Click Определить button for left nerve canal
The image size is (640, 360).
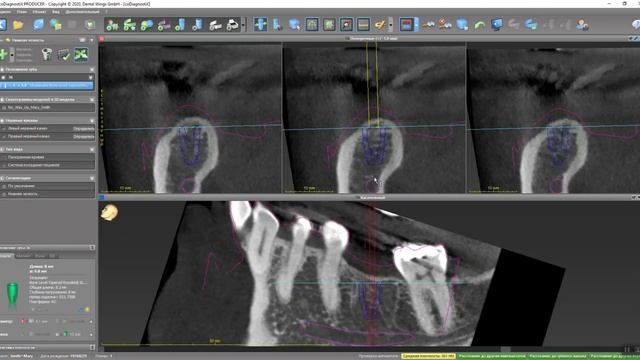coord(84,129)
